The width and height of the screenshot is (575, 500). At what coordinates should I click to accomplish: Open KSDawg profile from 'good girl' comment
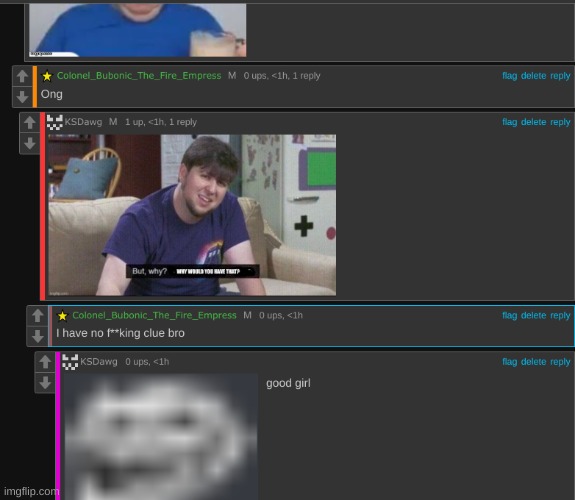pos(99,362)
